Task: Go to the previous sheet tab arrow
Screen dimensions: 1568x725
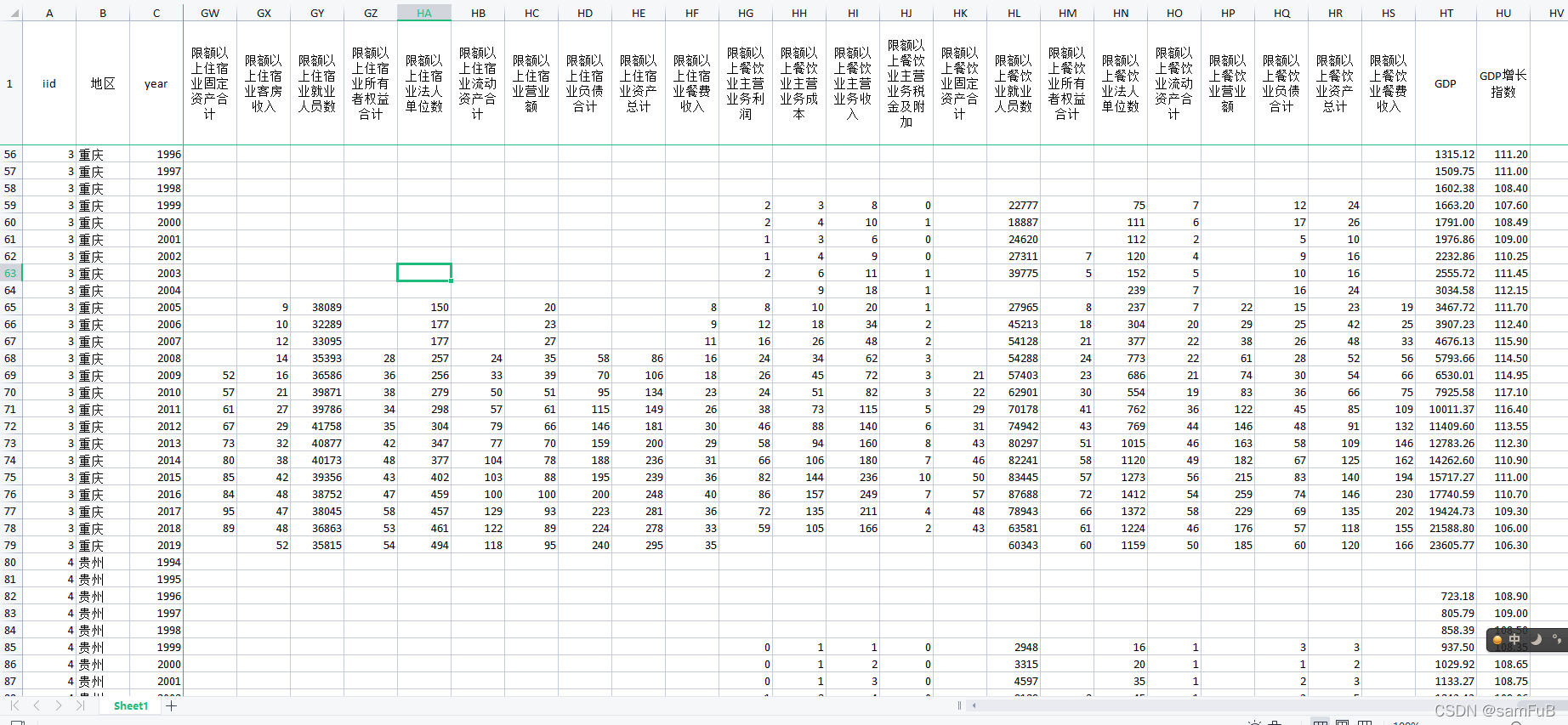Action: (37, 705)
